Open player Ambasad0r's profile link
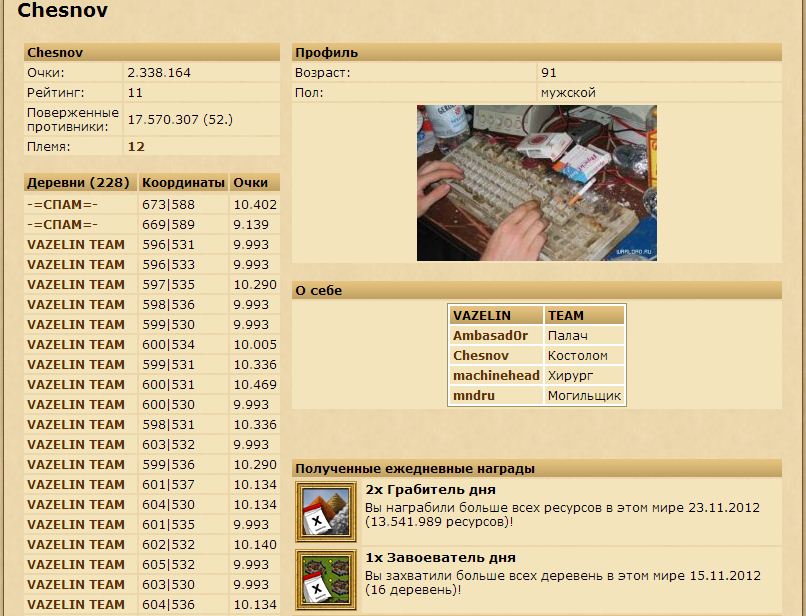The image size is (806, 616). point(490,336)
